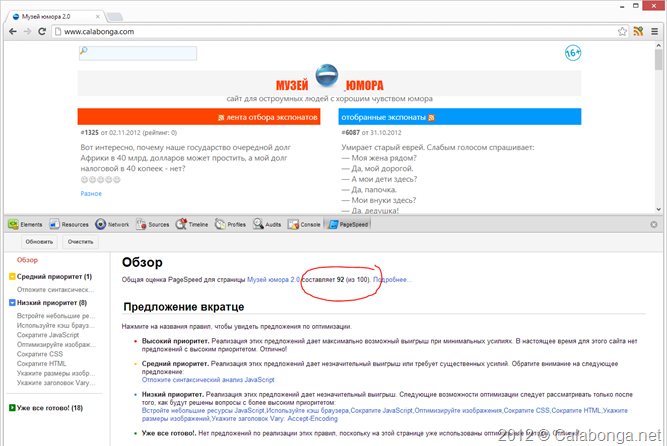
Task: Select Отложите синтаксическ... sidebar rule
Action: click(x=55, y=290)
